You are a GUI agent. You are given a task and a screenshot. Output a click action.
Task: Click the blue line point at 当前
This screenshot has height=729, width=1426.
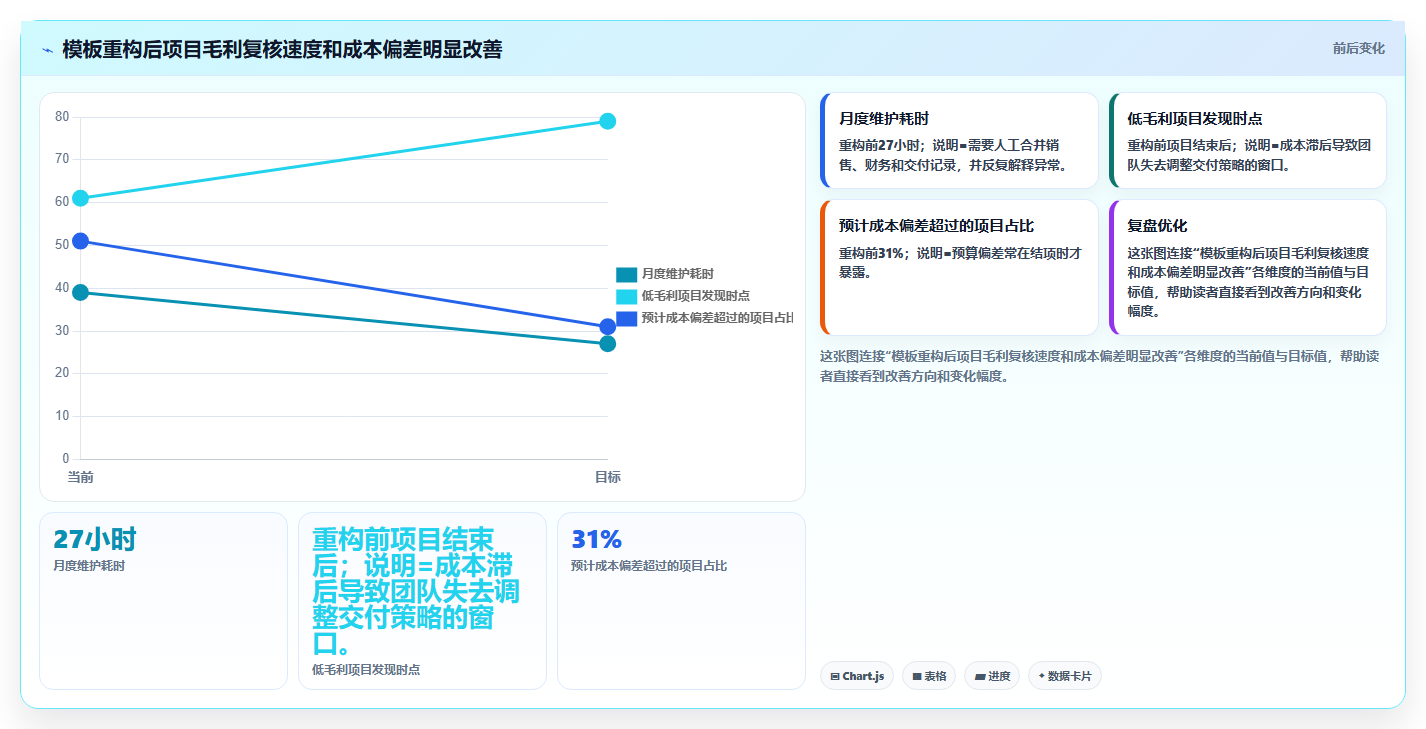(x=81, y=241)
